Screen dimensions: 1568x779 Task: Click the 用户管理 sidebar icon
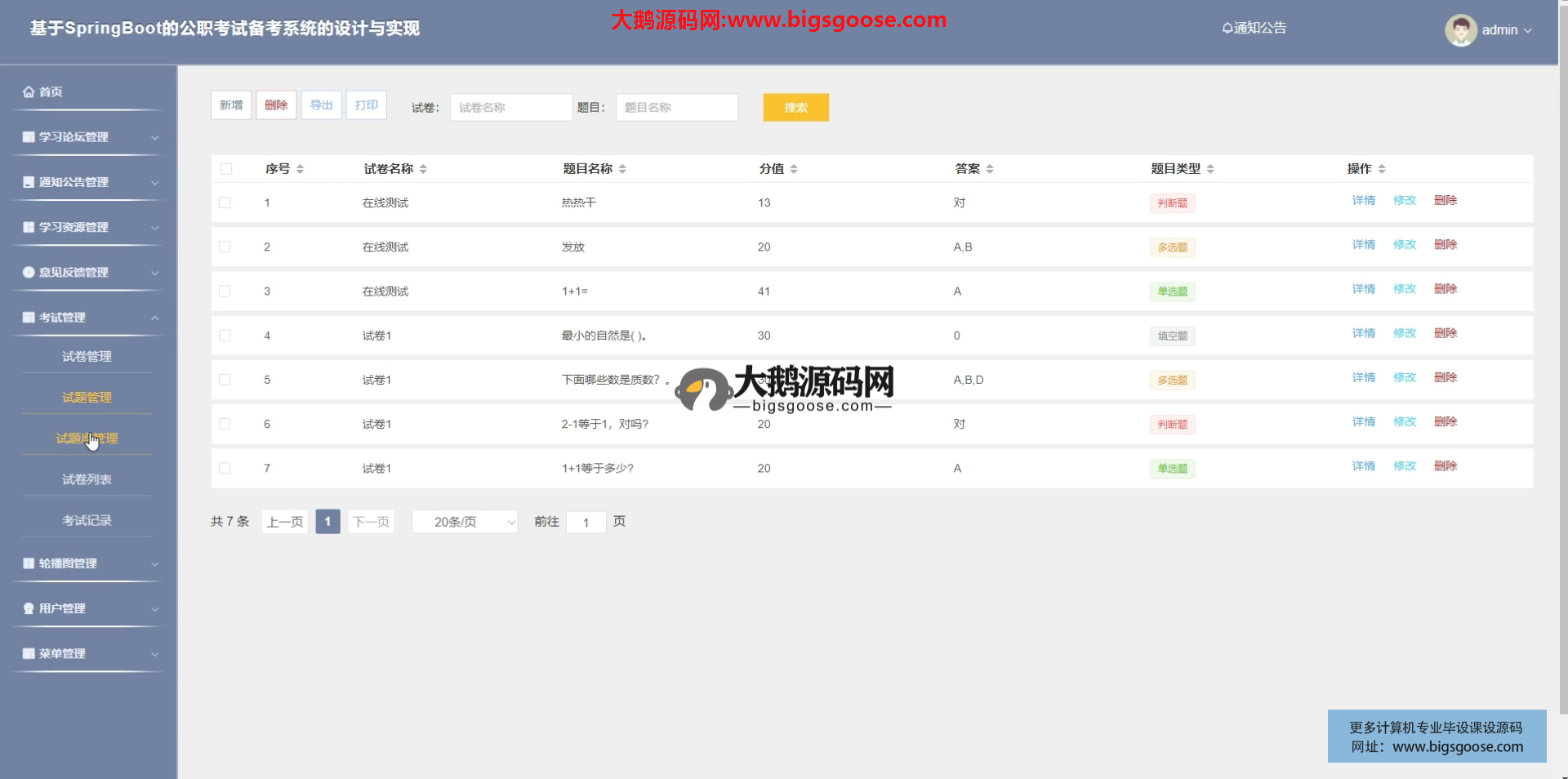coord(29,609)
